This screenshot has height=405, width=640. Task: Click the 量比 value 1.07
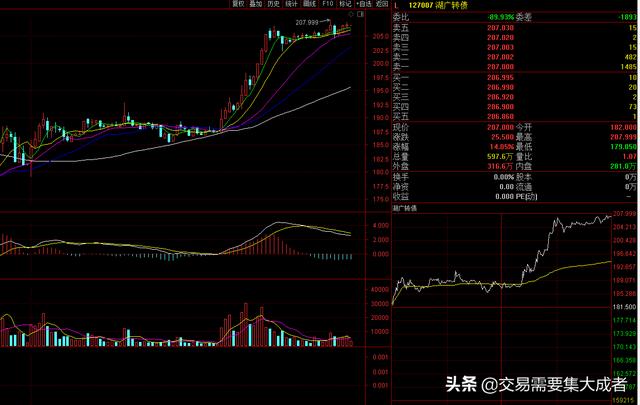(x=630, y=157)
